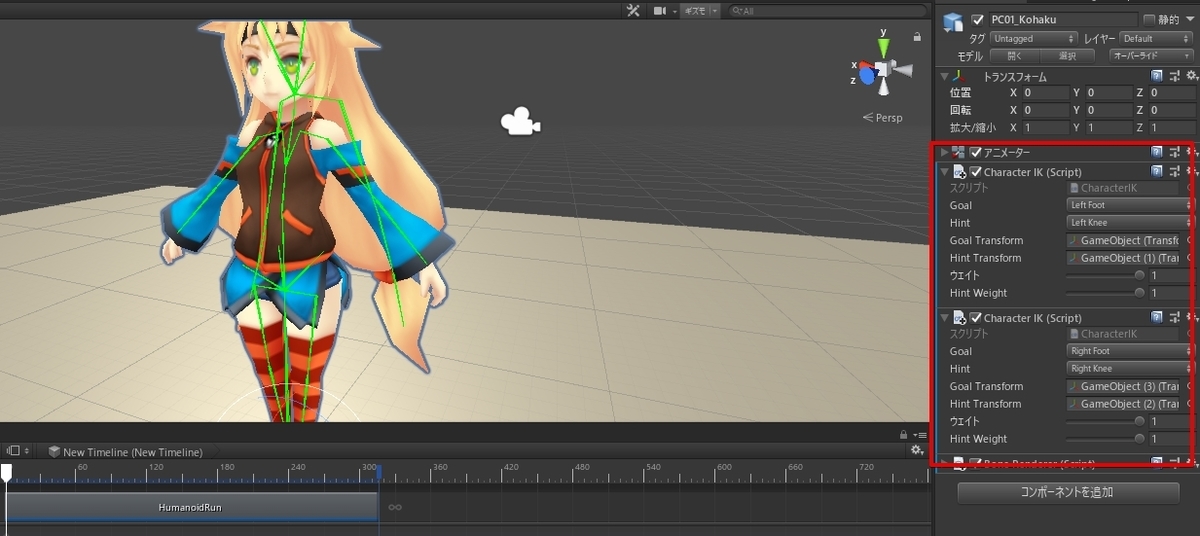Collapse second Character IK (Script) foldout
Image resolution: width=1200 pixels, height=536 pixels.
tap(944, 318)
